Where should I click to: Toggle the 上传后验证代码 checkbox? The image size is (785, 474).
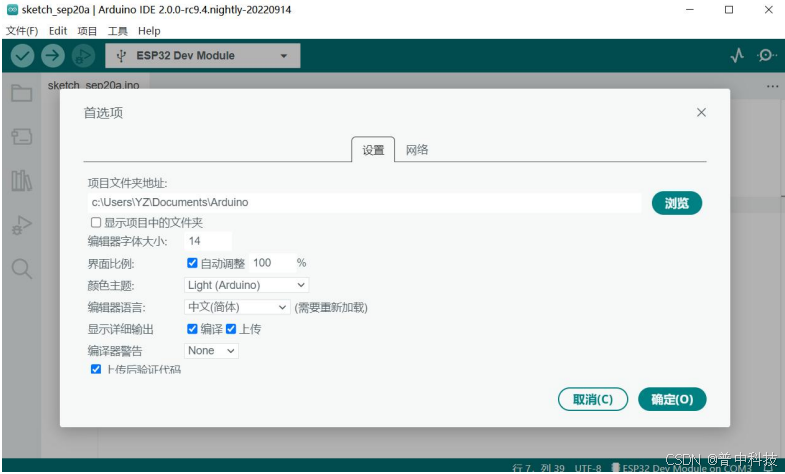tap(96, 369)
